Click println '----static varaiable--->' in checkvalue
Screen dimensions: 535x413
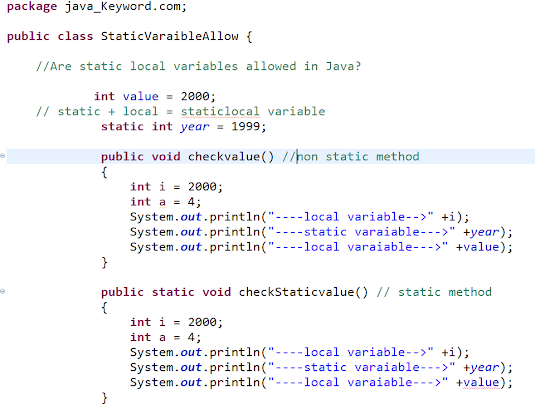click(x=321, y=232)
